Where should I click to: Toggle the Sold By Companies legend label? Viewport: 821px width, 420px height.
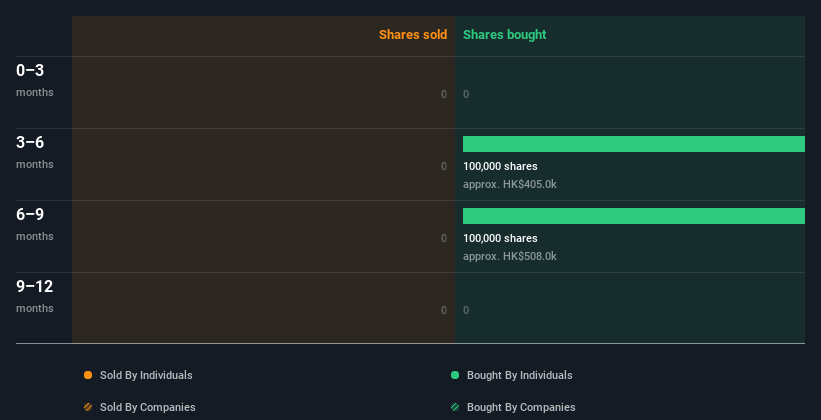coord(148,407)
